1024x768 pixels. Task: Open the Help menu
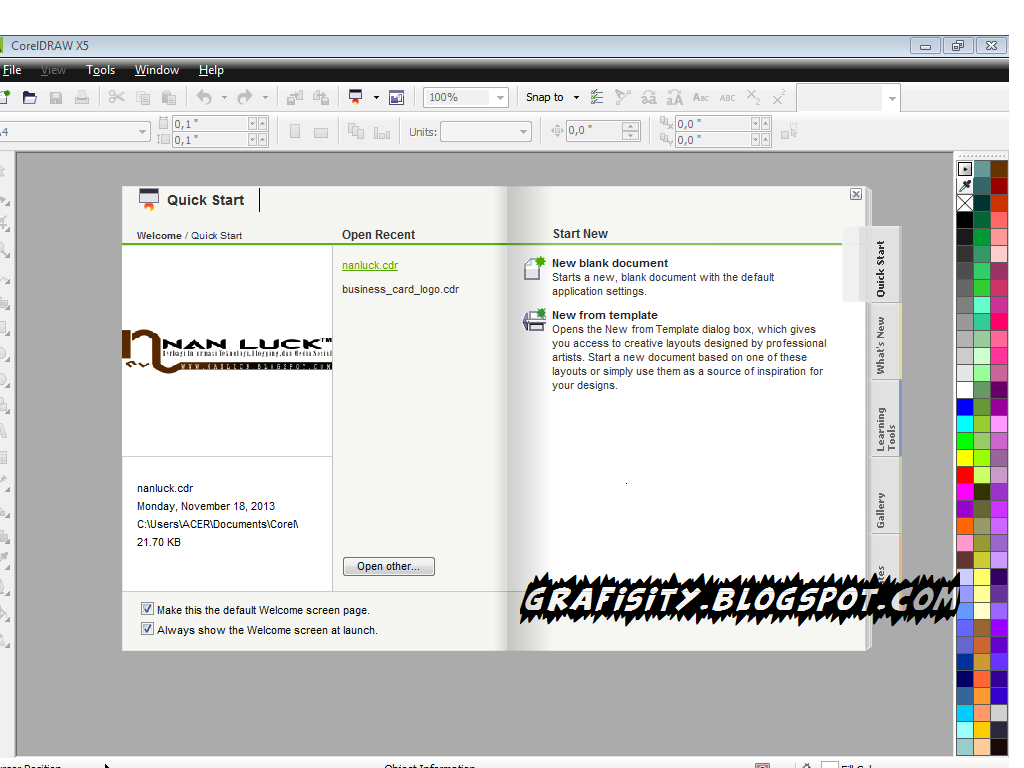(211, 70)
